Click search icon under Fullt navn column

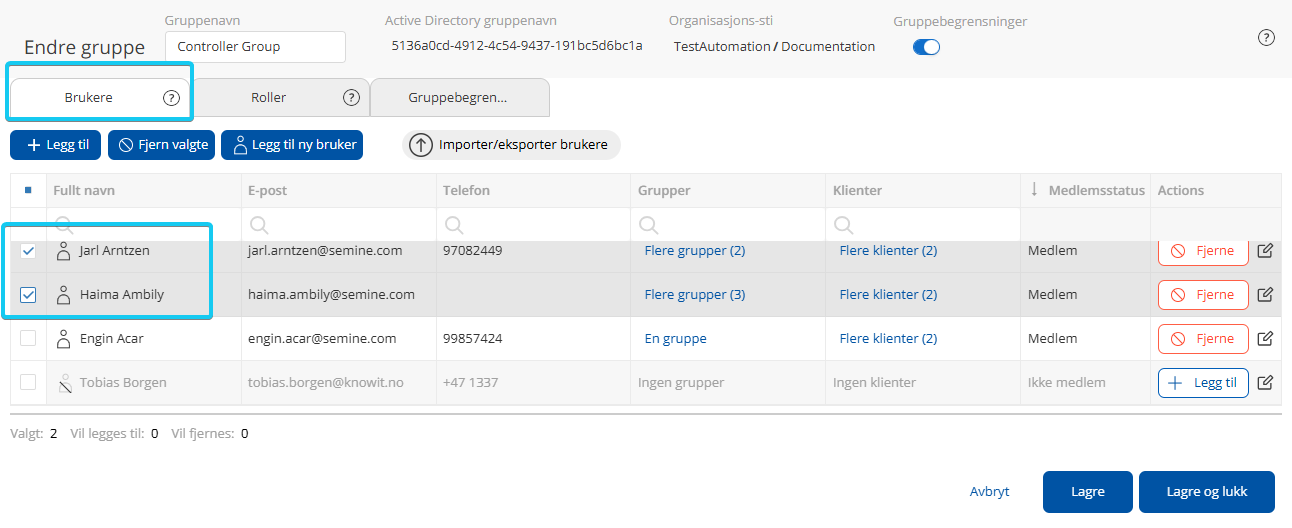(64, 224)
